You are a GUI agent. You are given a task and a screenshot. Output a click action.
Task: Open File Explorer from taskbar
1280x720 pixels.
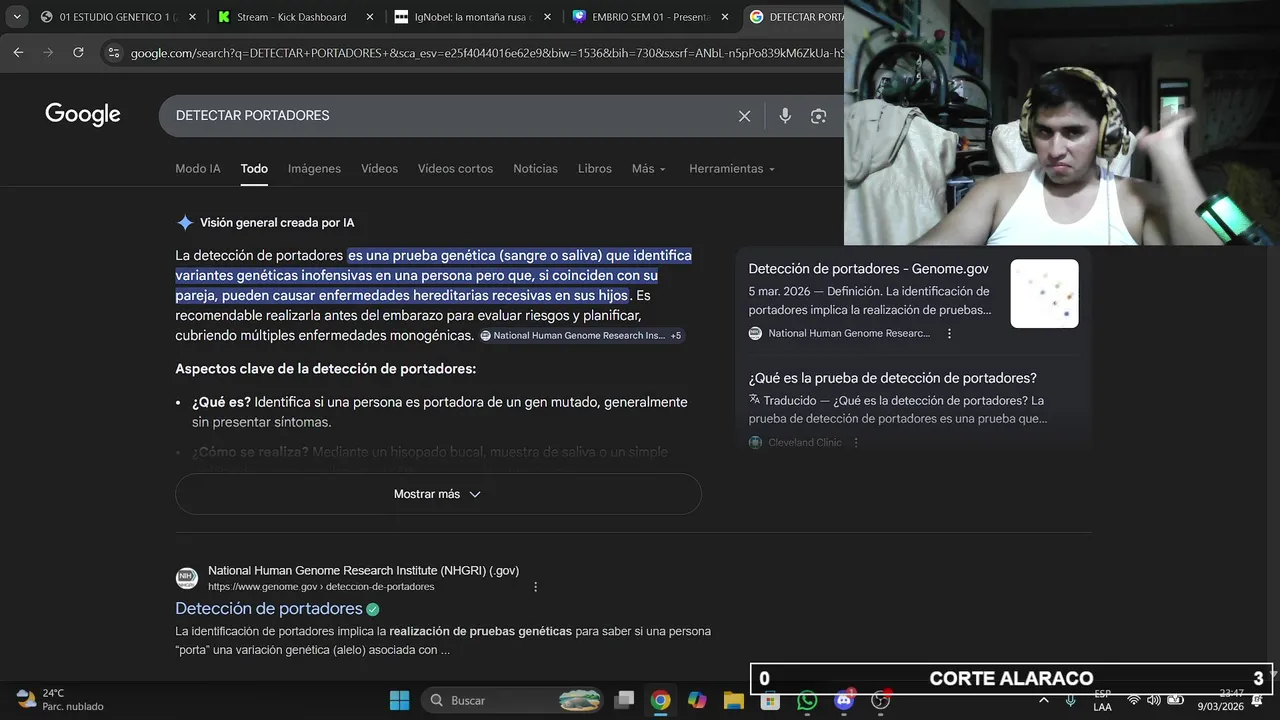point(734,700)
